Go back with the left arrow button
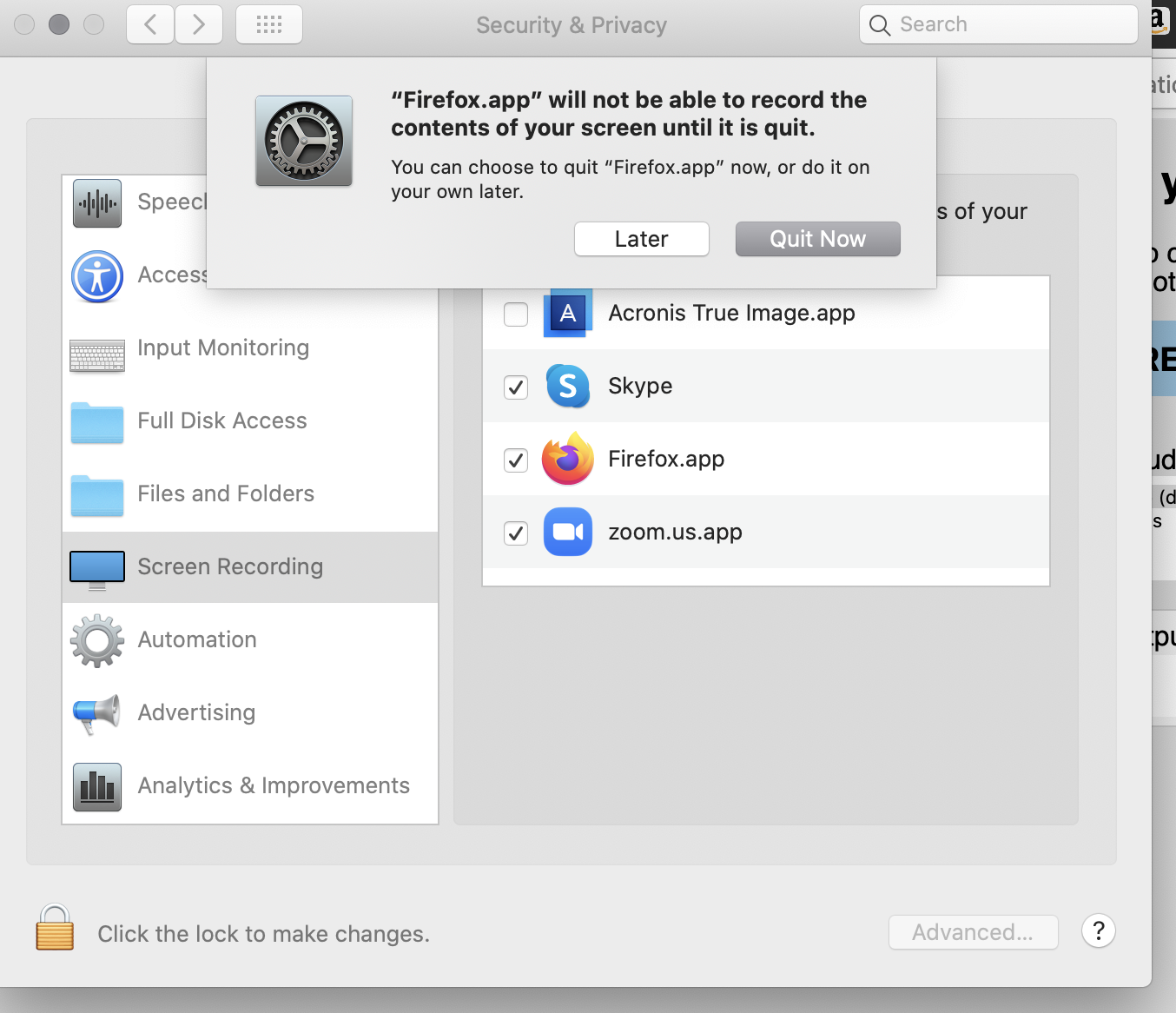 pos(150,24)
